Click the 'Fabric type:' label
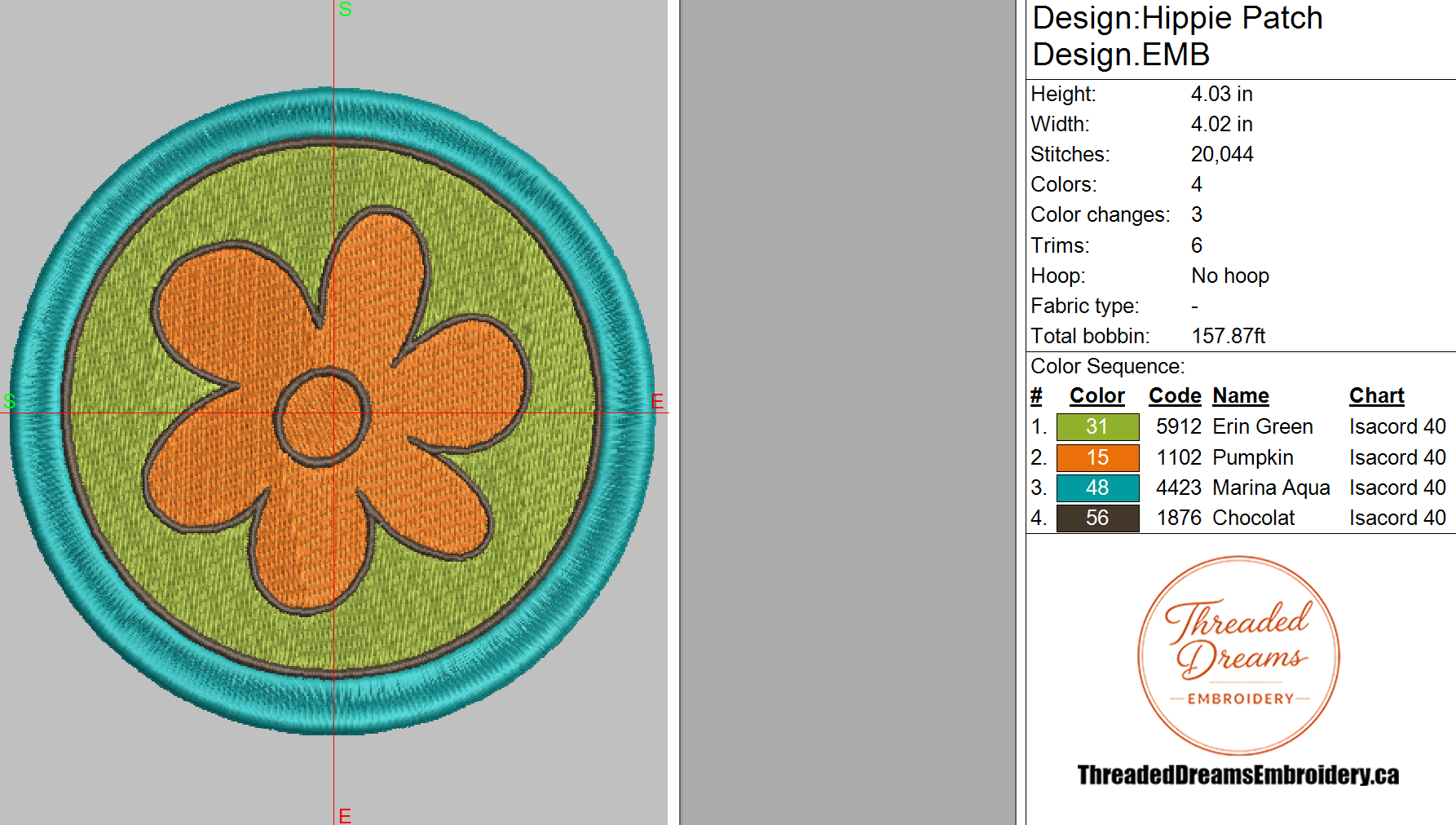 click(1084, 306)
